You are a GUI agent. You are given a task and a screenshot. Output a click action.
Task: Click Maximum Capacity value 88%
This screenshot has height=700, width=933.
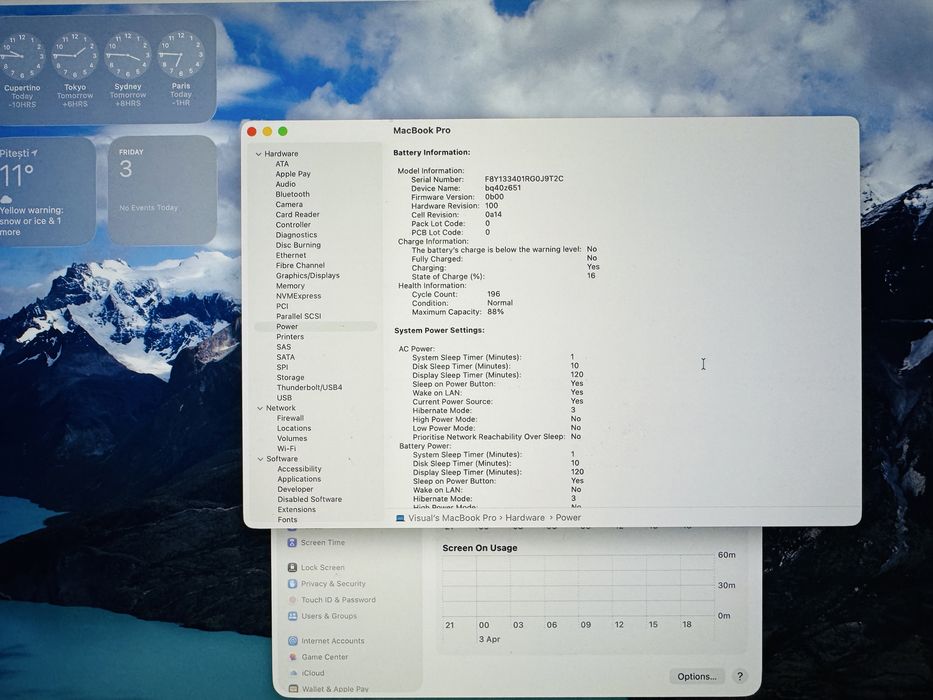[496, 312]
